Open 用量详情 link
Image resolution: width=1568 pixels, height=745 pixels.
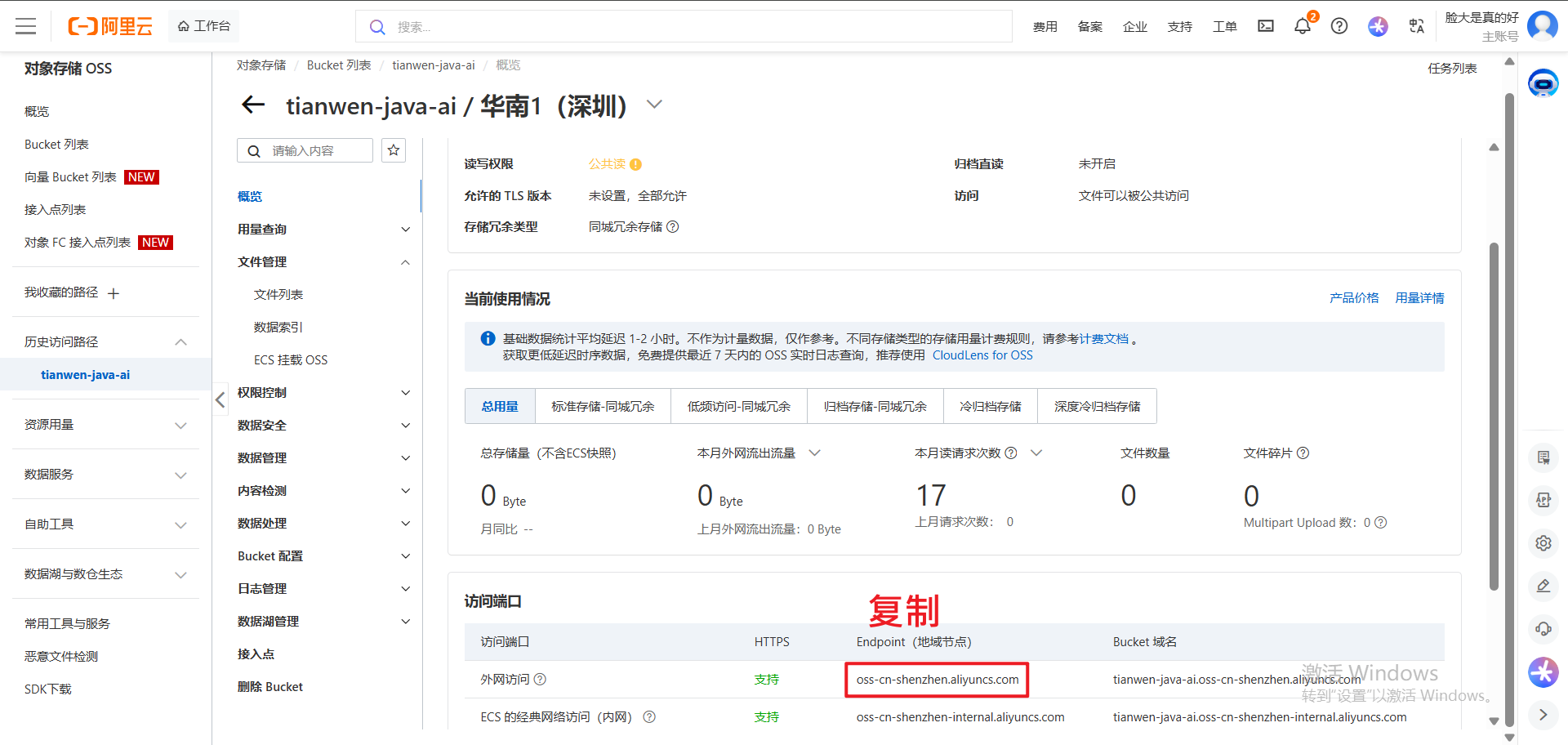pyautogui.click(x=1419, y=298)
